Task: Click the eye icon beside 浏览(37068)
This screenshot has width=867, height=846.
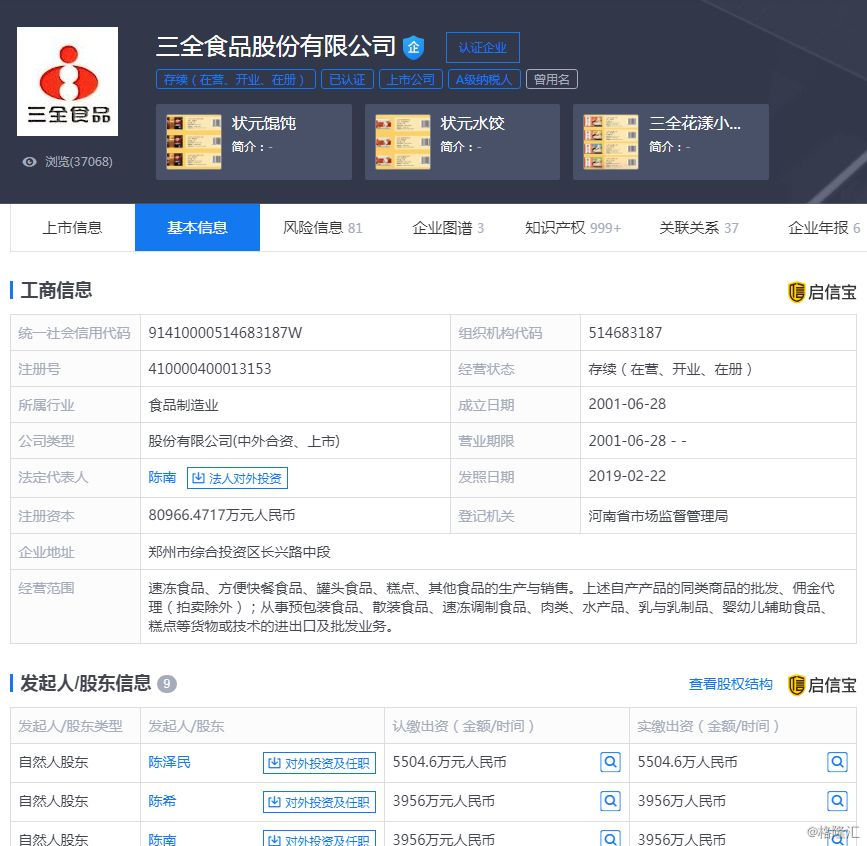Action: (29, 161)
